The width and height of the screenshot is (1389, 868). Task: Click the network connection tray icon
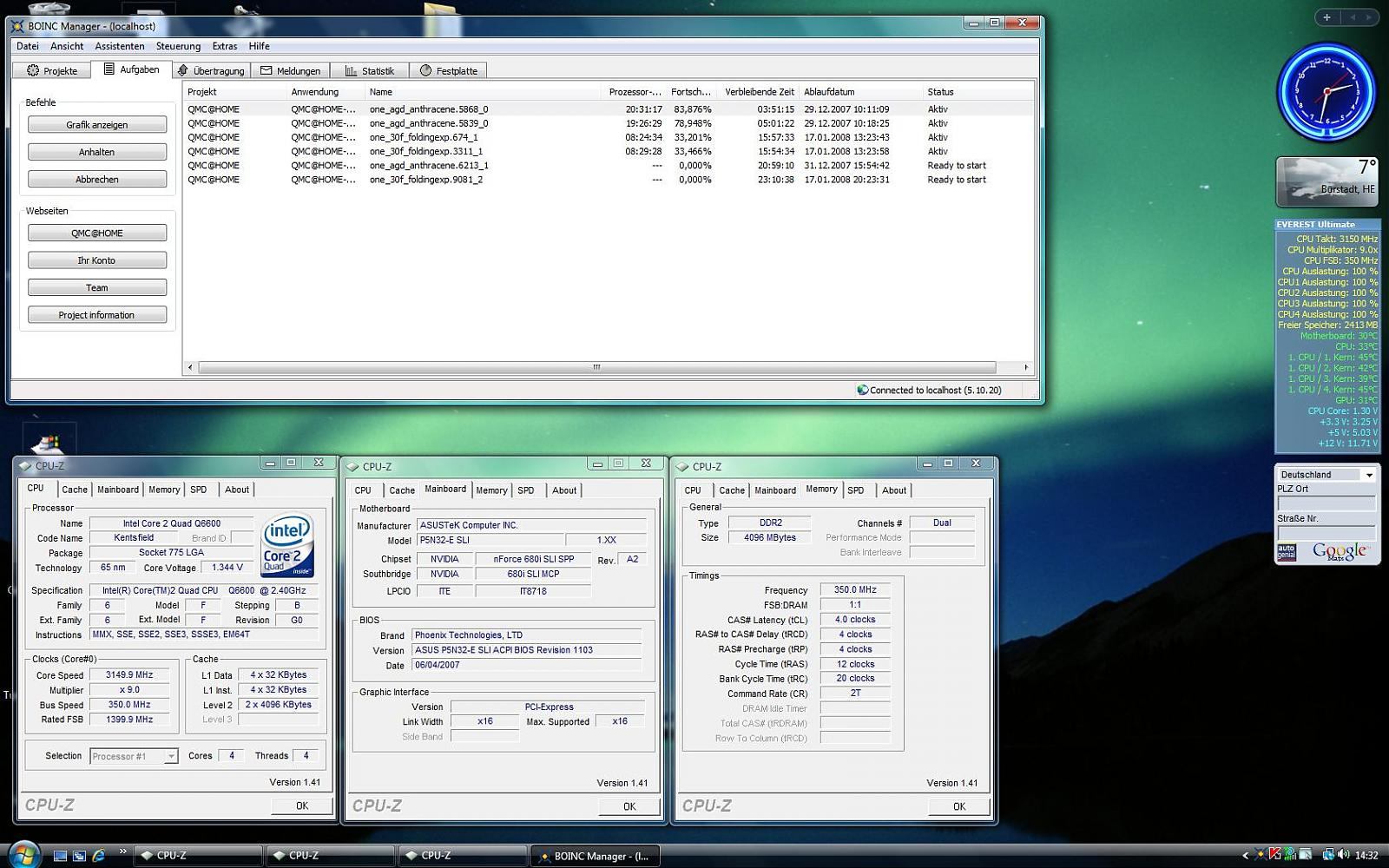click(1328, 856)
